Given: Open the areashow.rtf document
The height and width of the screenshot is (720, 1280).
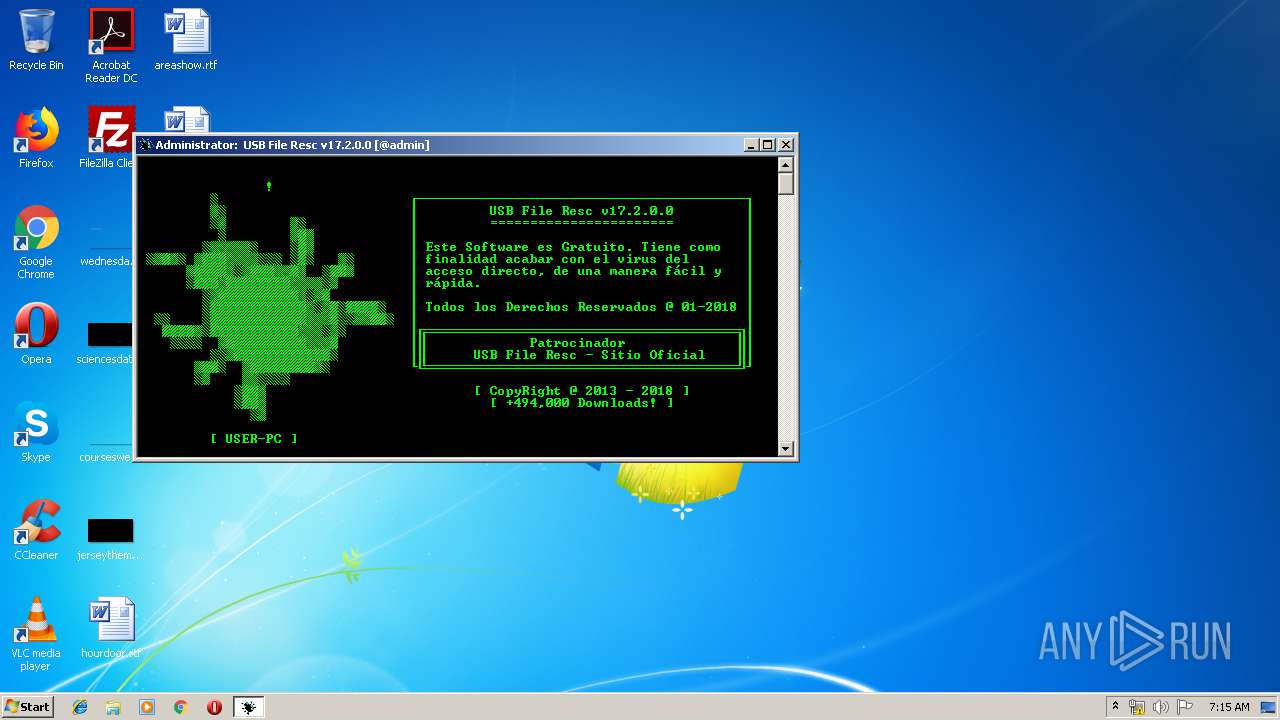Looking at the screenshot, I should tap(186, 40).
